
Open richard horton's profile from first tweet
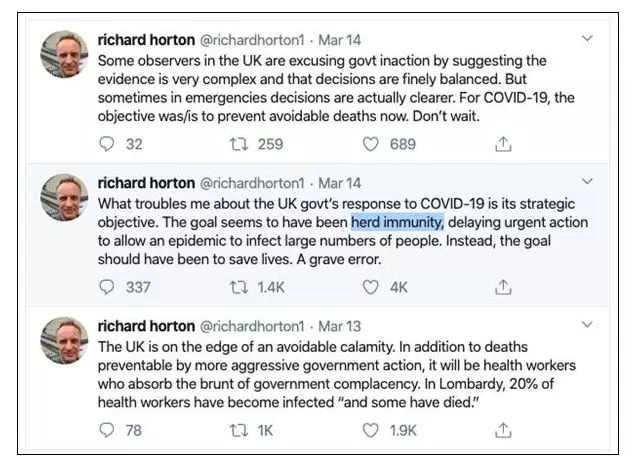[146, 40]
